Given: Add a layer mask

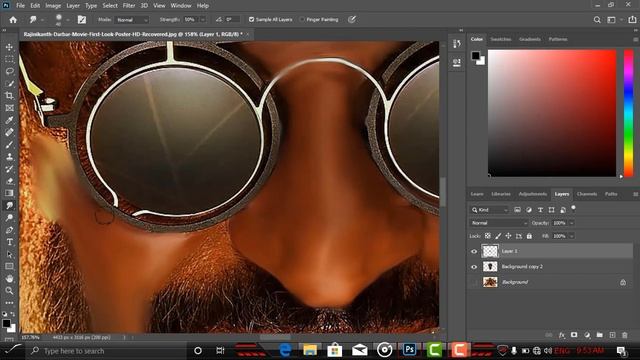Looking at the screenshot, I should click(x=574, y=335).
